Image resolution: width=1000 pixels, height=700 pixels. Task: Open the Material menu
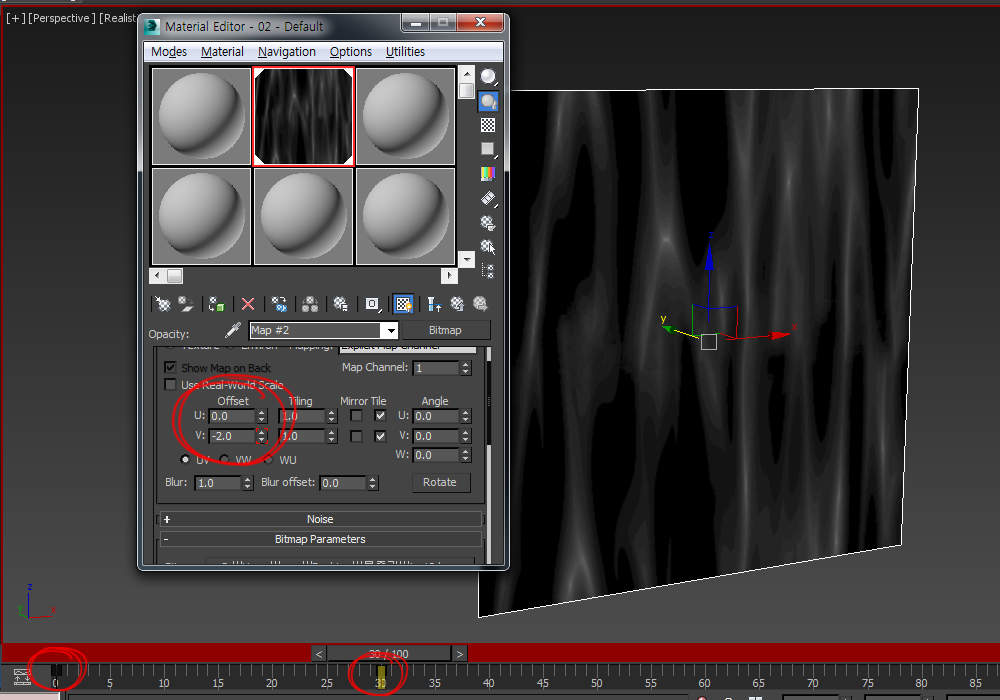click(222, 52)
